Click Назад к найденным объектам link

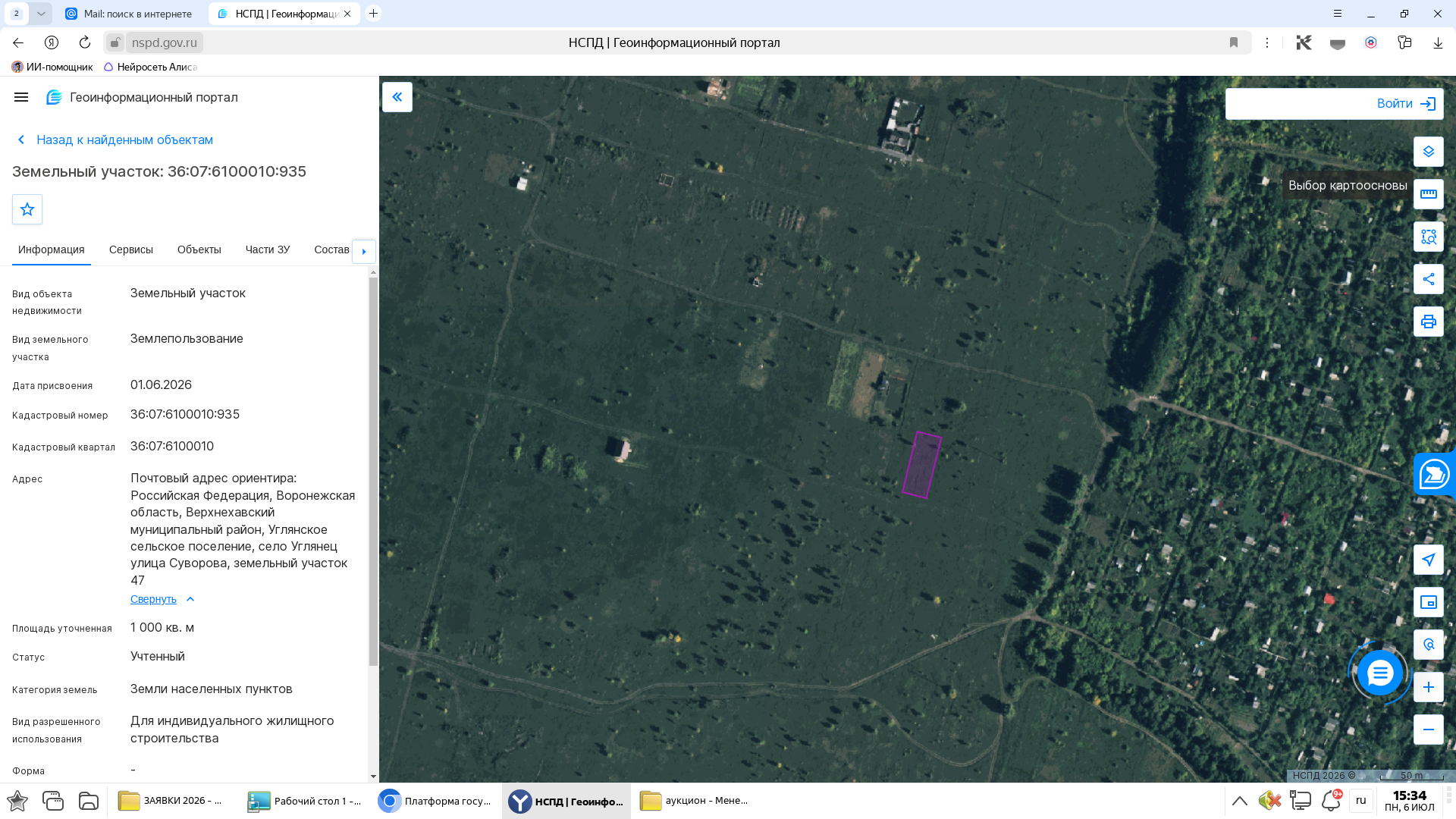pyautogui.click(x=115, y=140)
